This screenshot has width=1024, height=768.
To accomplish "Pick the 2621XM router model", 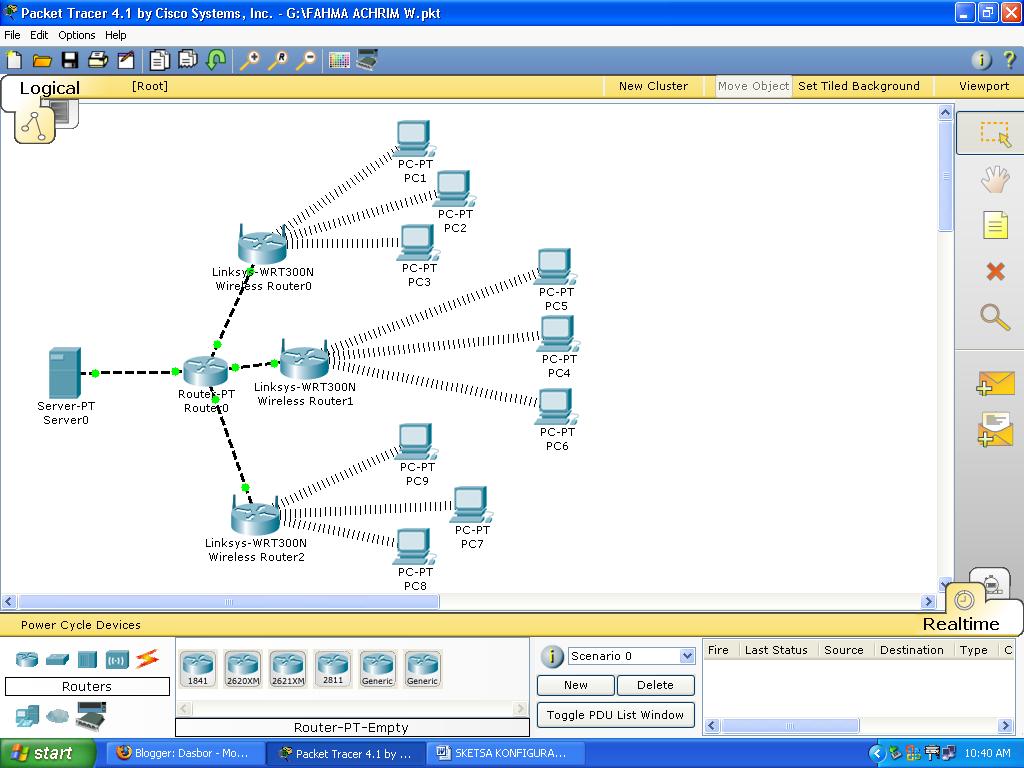I will [288, 669].
